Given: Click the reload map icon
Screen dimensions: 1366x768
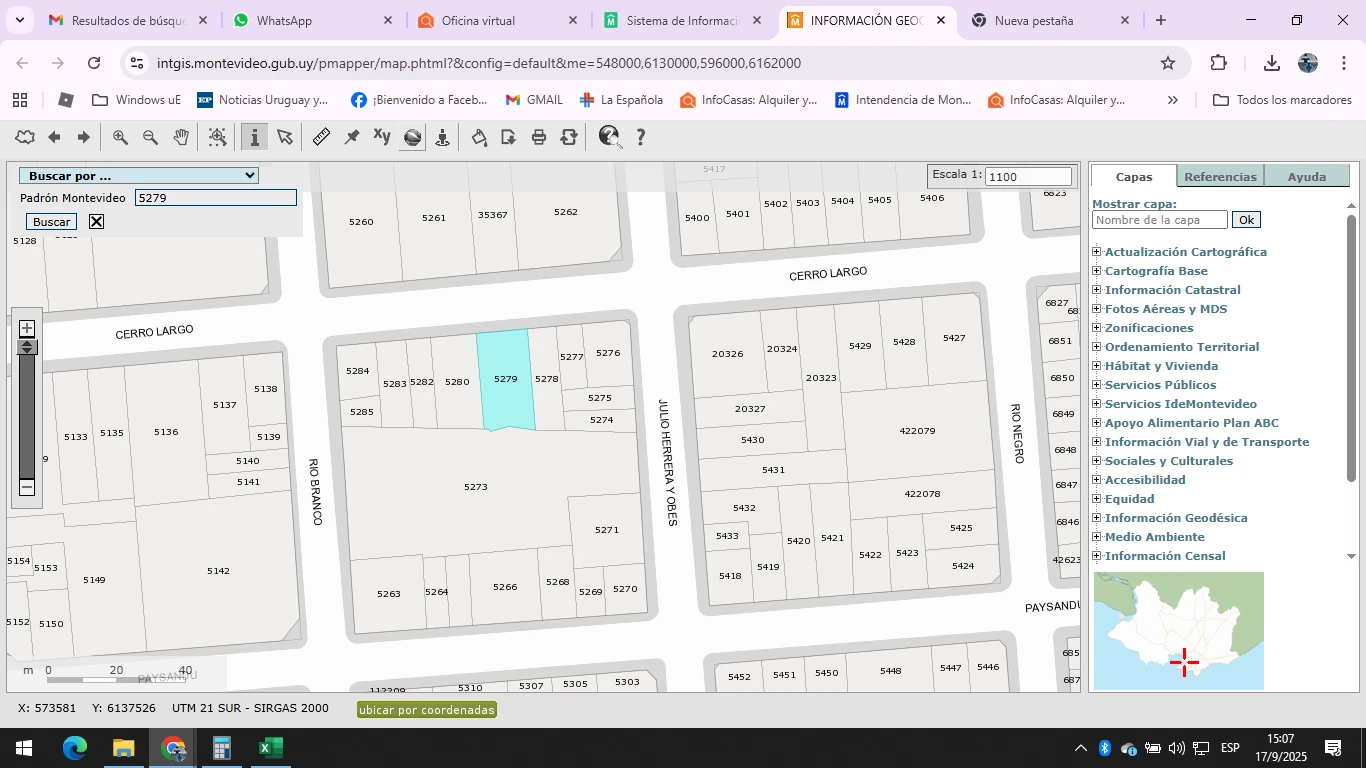Looking at the screenshot, I should click(x=569, y=137).
